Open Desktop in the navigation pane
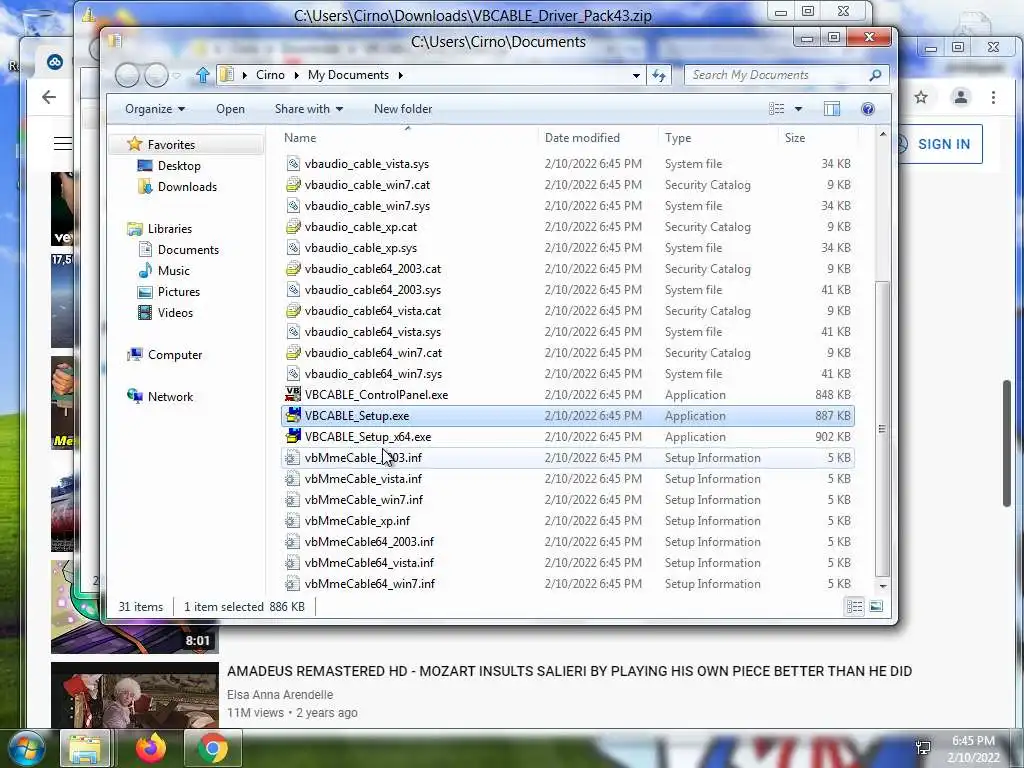The width and height of the screenshot is (1024, 768). tap(179, 166)
